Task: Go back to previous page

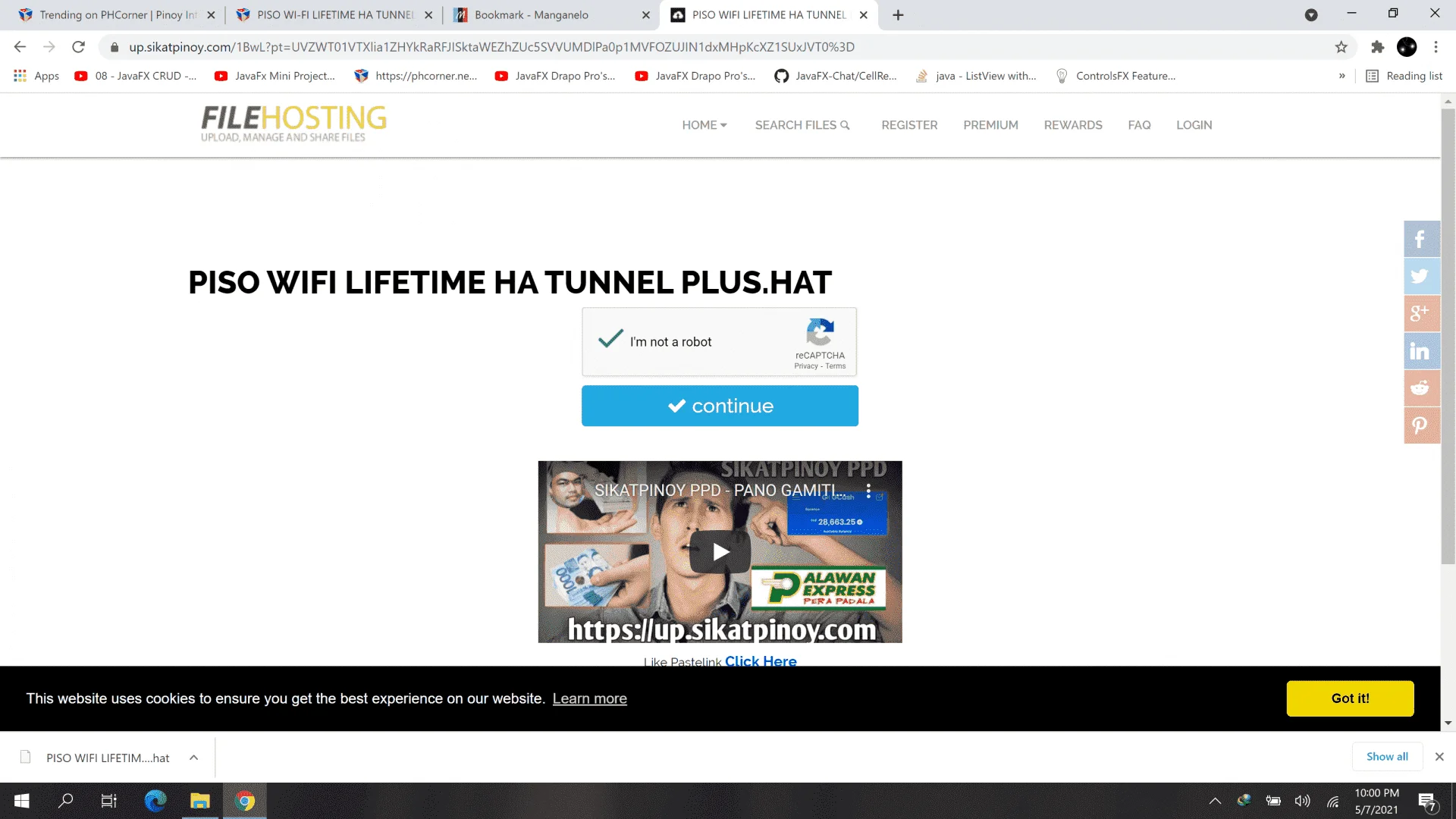Action: coord(20,47)
